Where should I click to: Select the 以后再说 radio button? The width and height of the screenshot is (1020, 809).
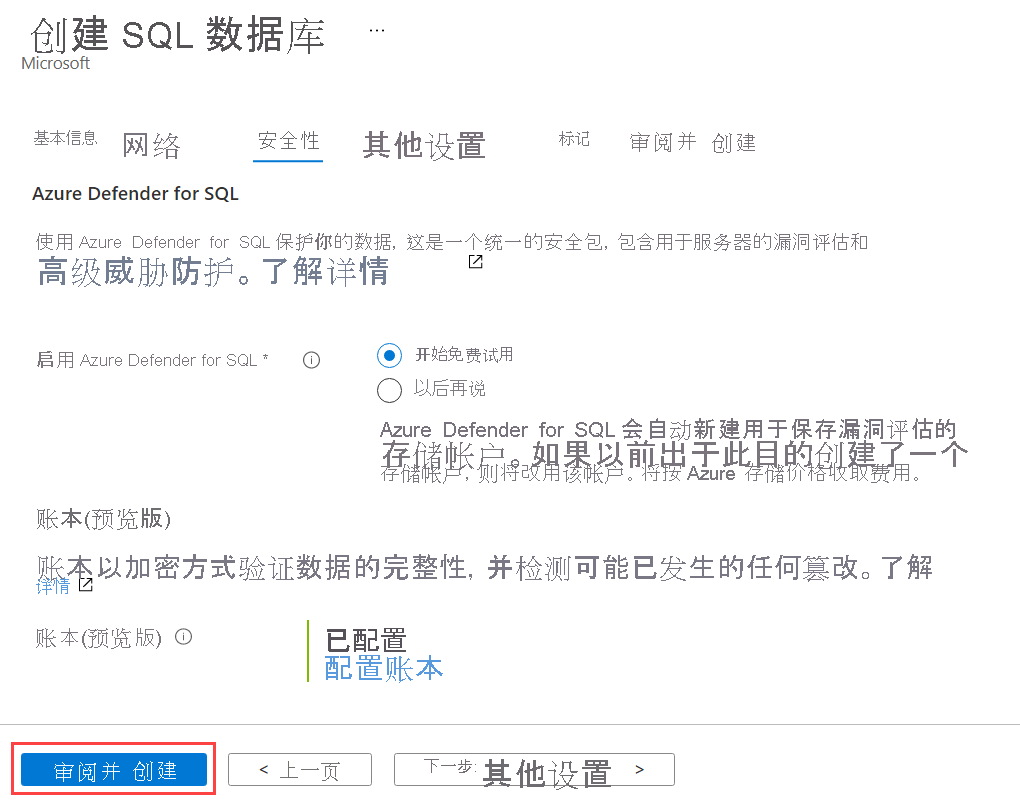(x=389, y=390)
